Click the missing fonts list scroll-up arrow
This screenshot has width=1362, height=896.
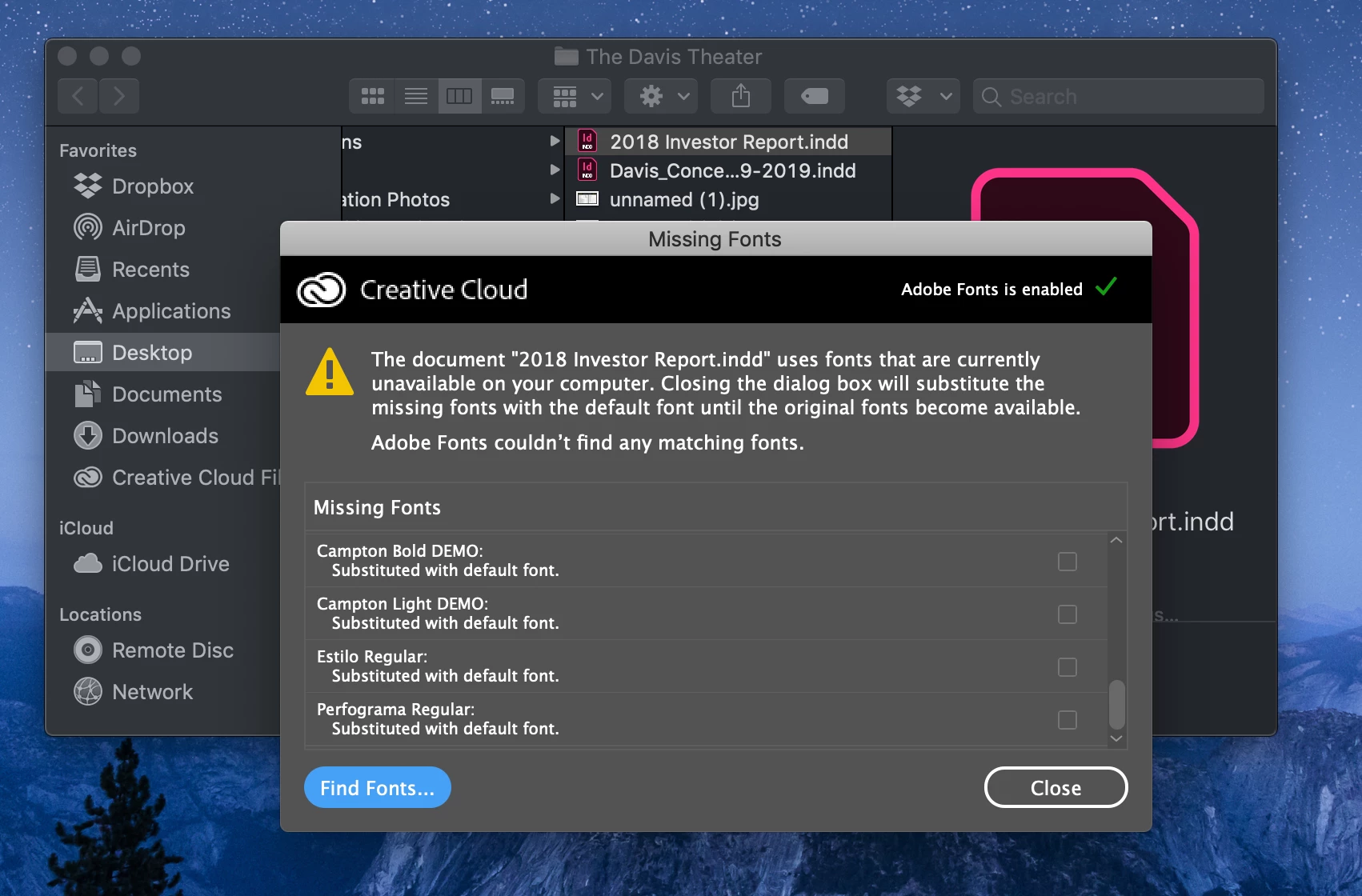[1117, 541]
